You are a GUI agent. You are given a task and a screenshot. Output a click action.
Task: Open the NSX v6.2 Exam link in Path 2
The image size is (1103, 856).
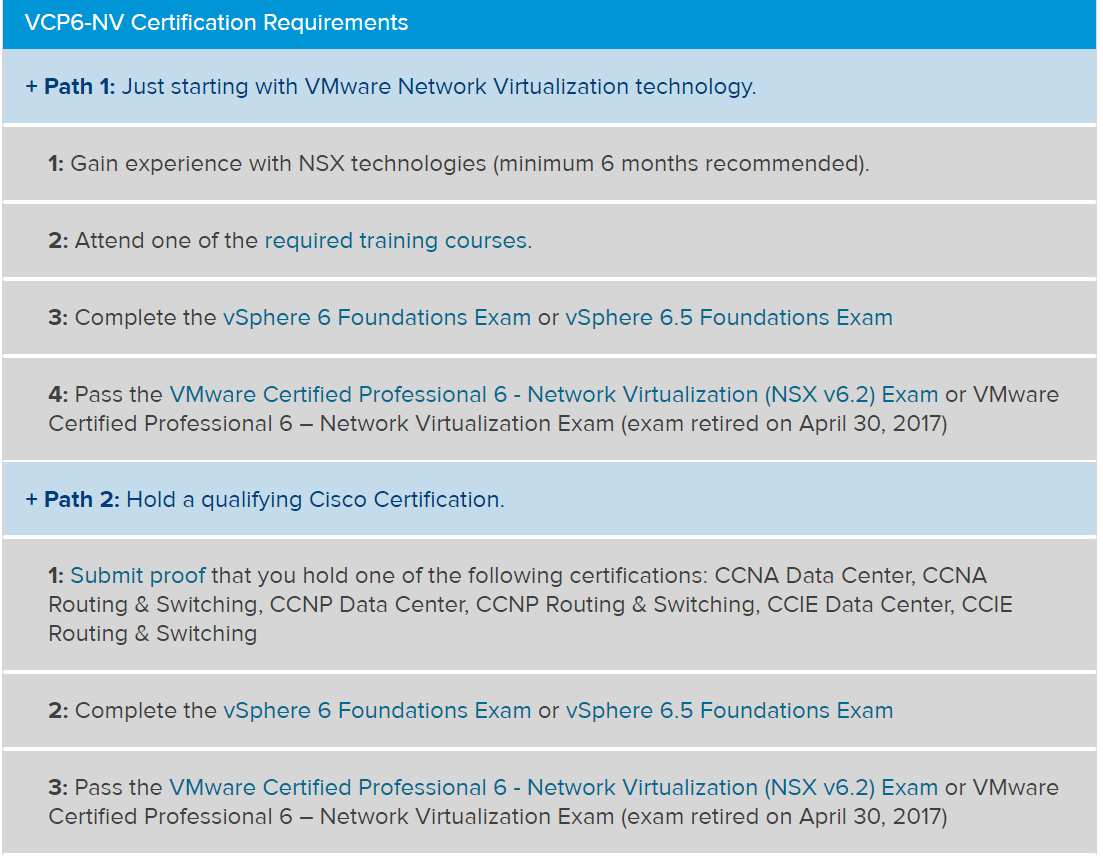(554, 788)
